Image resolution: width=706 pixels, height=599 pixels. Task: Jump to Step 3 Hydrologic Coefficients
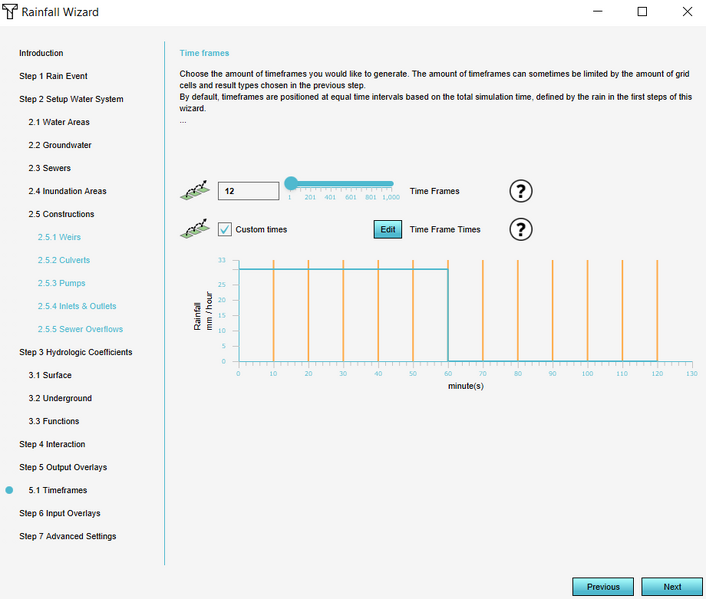click(75, 352)
